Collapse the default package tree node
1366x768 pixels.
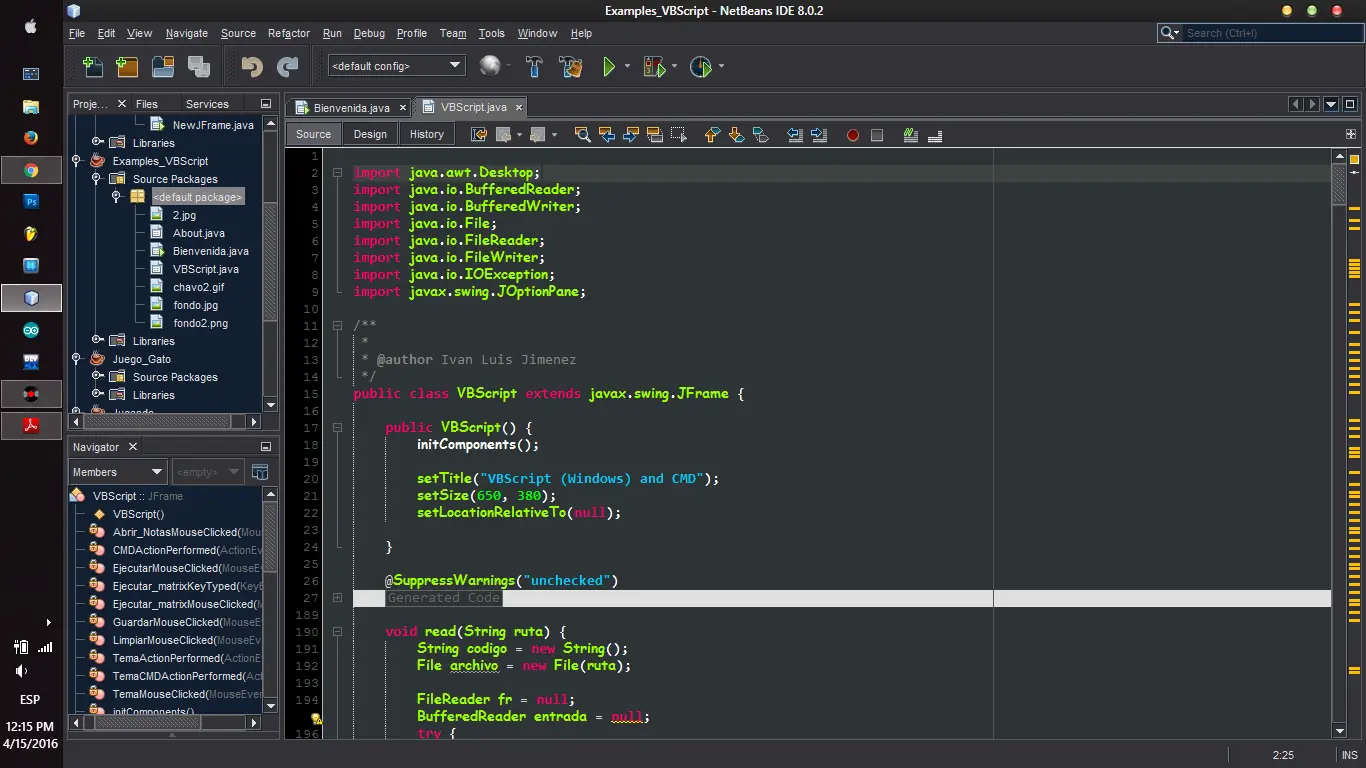[117, 197]
